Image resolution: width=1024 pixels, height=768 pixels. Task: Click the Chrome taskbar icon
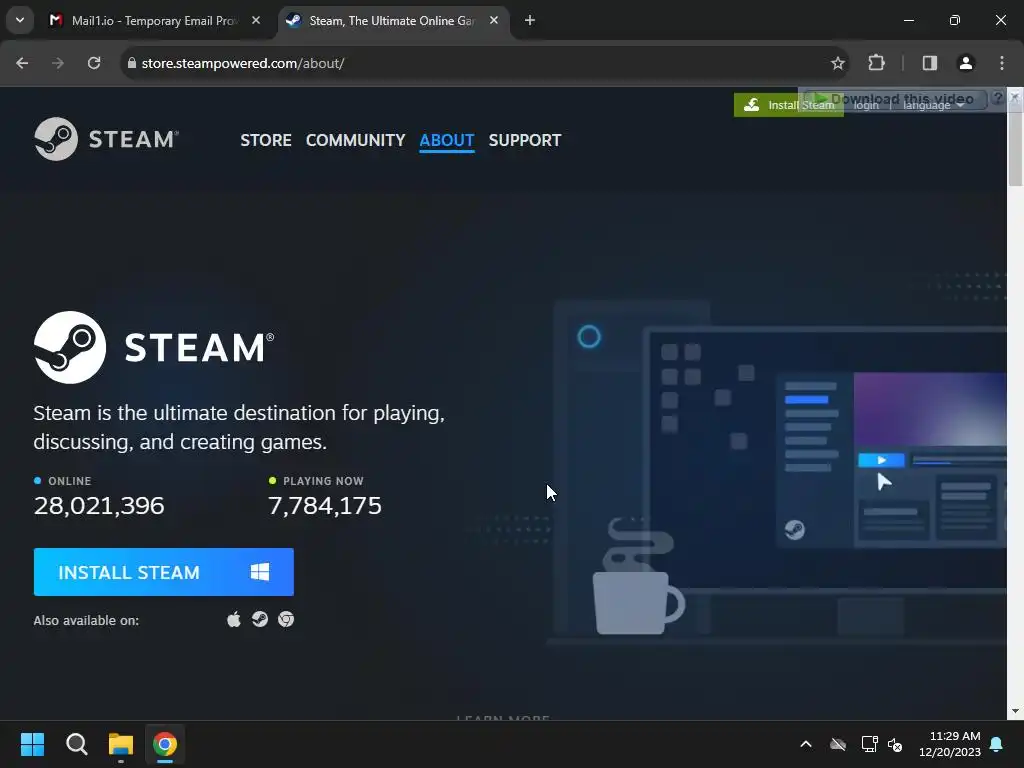point(165,744)
